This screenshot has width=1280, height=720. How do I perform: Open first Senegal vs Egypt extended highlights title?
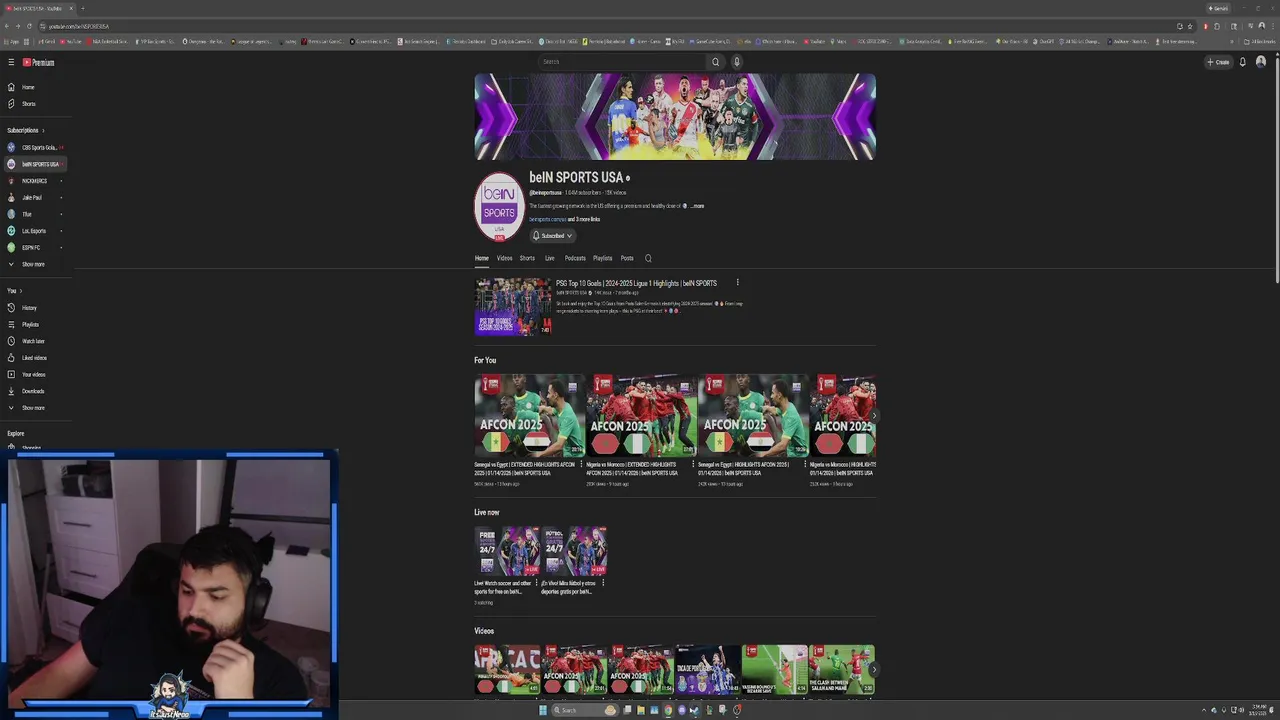[x=525, y=468]
